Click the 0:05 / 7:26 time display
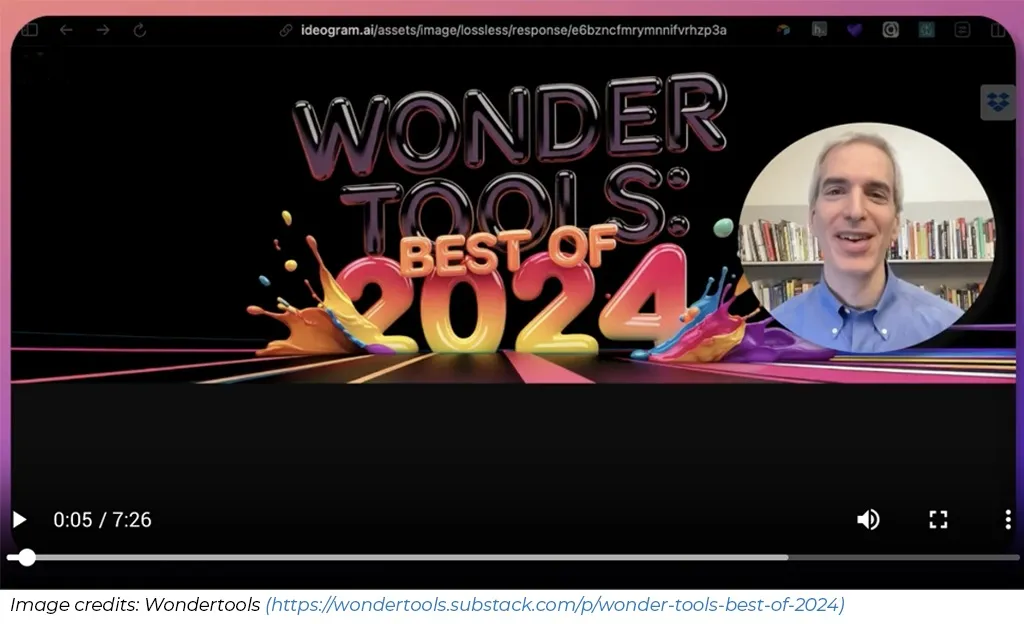Screen dimensions: 1024x624 click(103, 520)
